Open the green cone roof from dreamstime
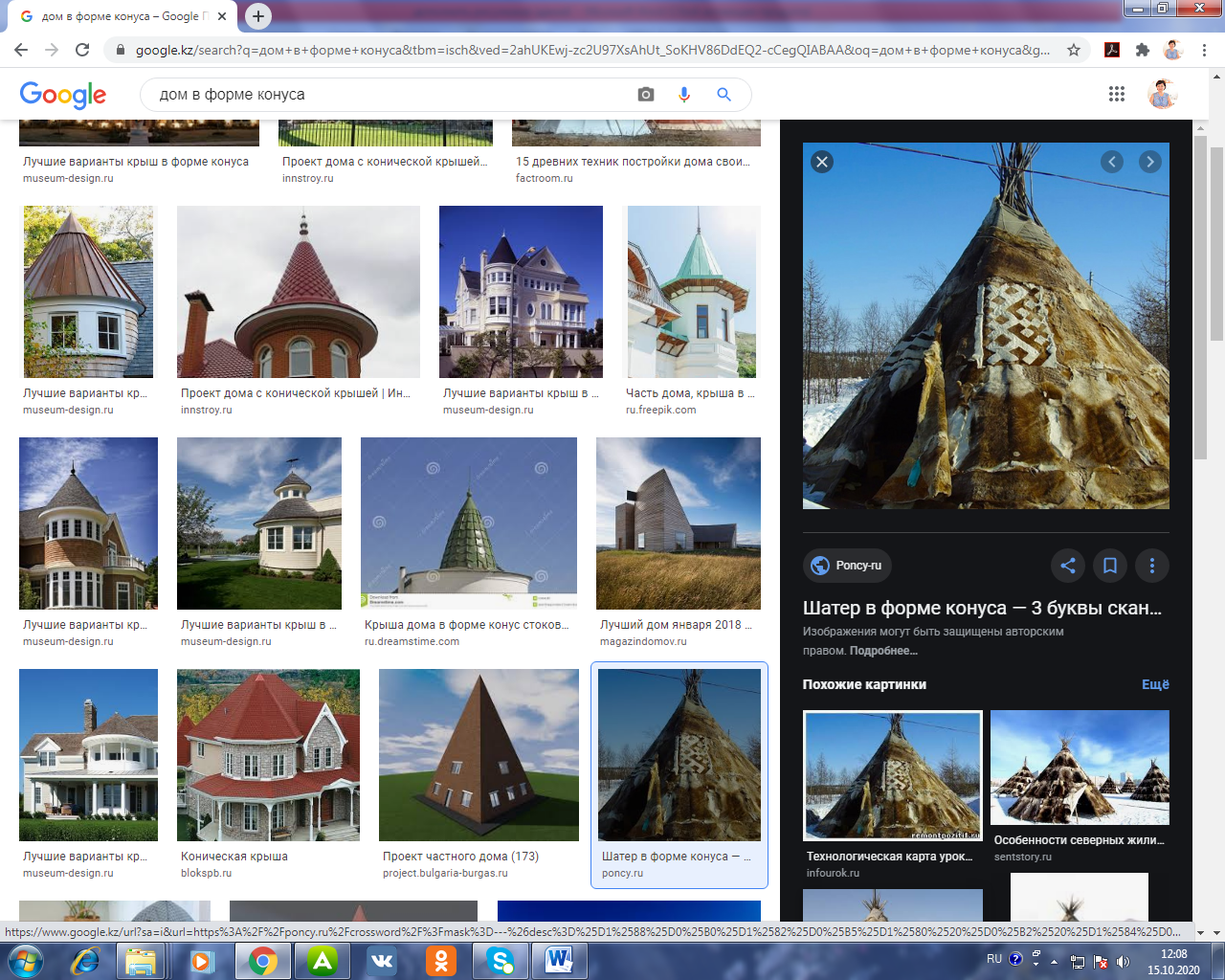The width and height of the screenshot is (1225, 980). click(x=469, y=523)
